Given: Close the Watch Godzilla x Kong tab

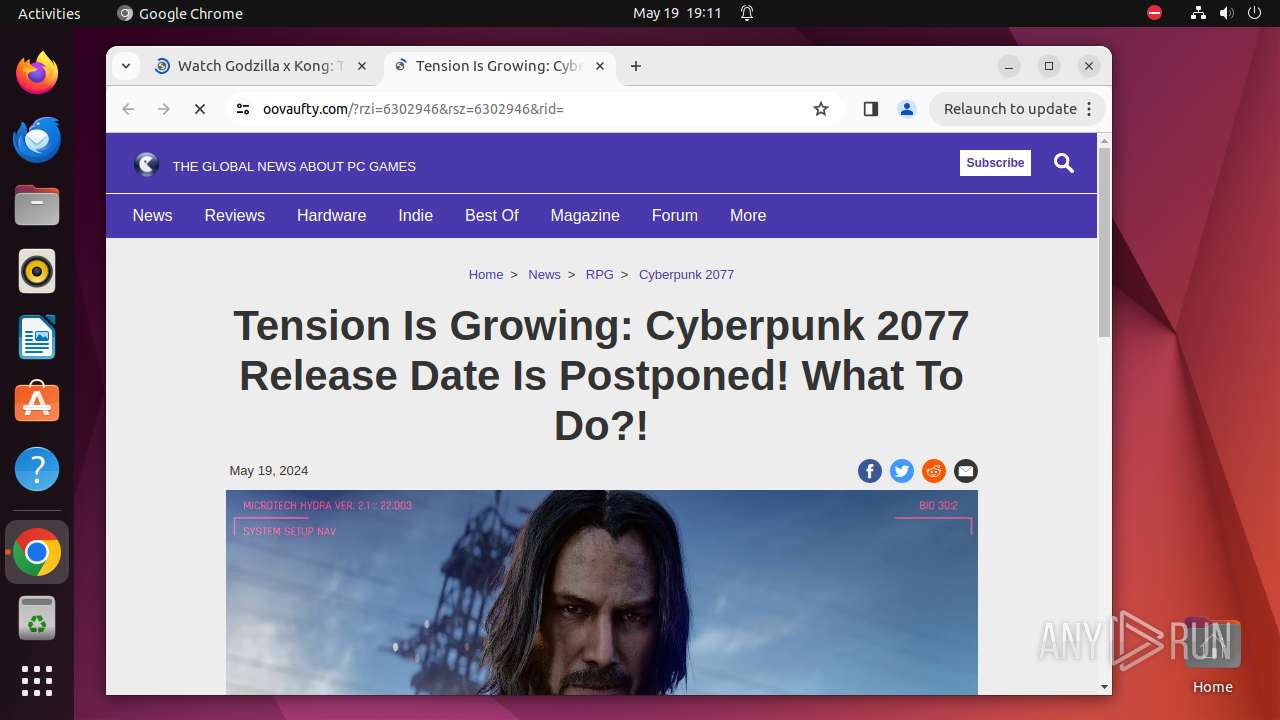Looking at the screenshot, I should (362, 66).
